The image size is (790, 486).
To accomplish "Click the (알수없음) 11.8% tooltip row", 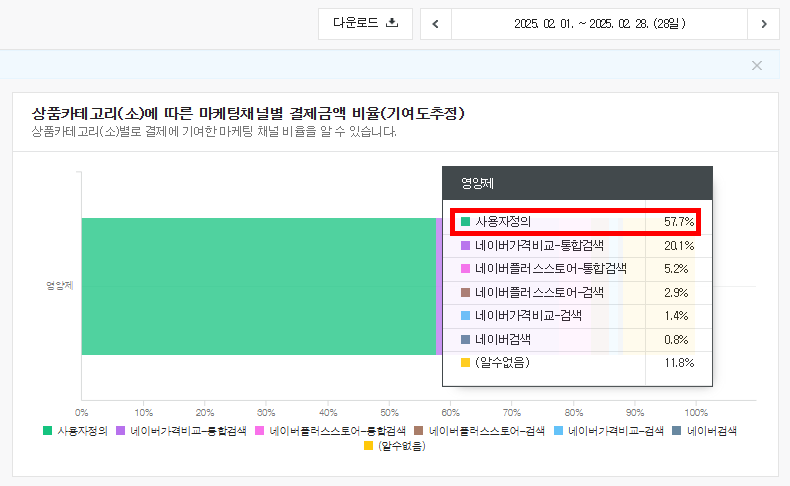I will (577, 363).
